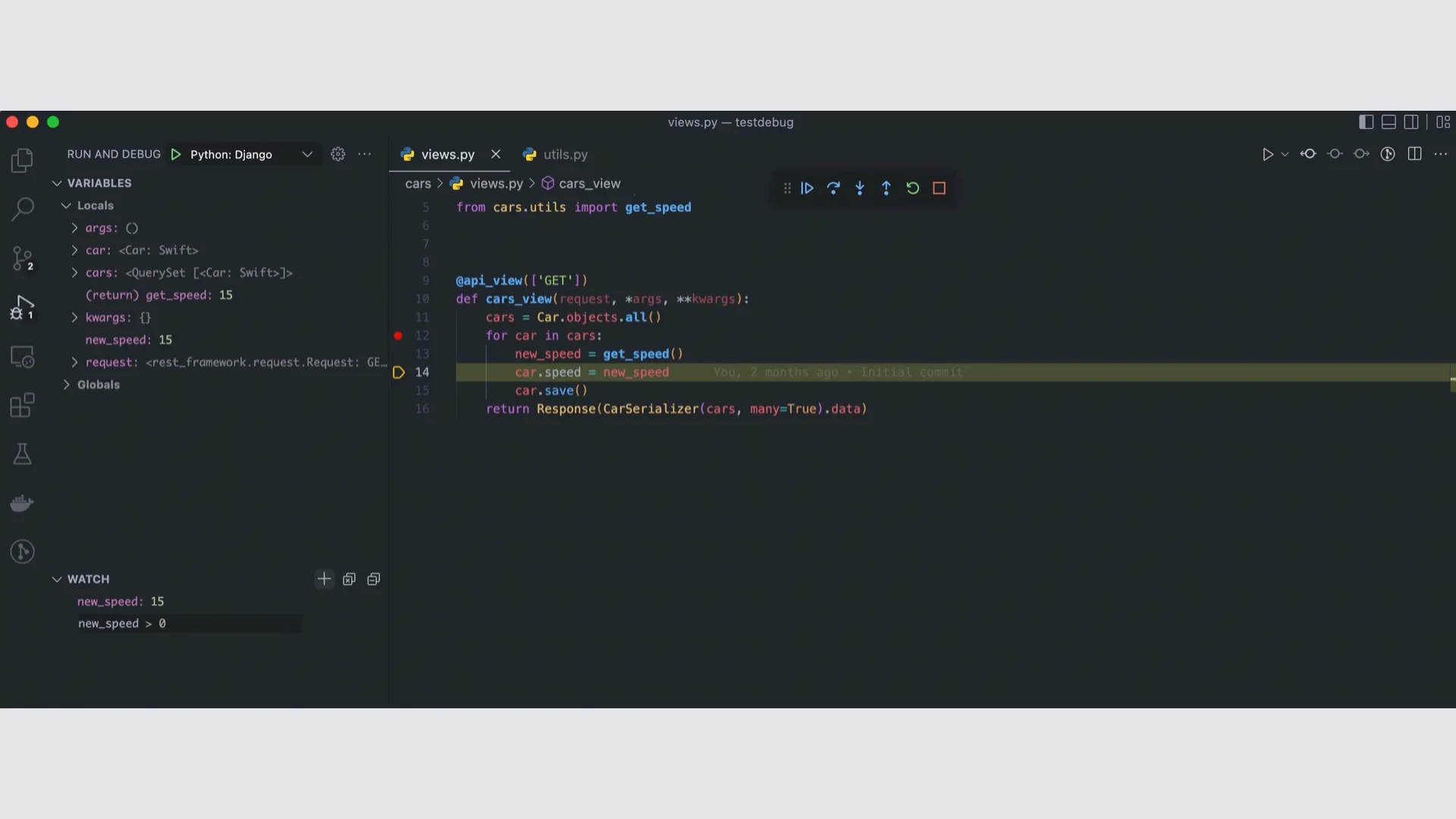
Task: Click the new_speed > 0 watch input
Action: [x=190, y=623]
